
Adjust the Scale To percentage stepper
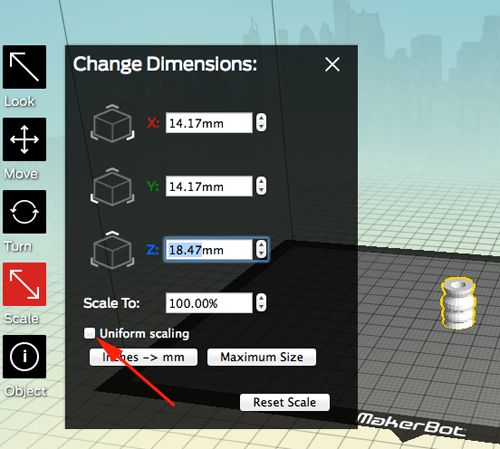coord(261,303)
